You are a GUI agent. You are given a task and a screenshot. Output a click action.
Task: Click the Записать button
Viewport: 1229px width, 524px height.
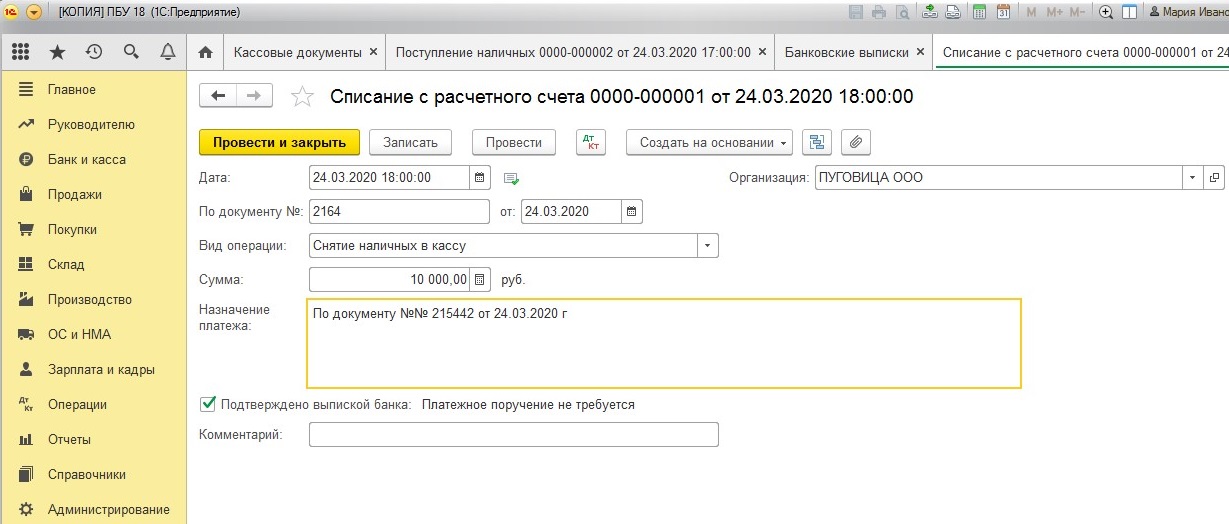[x=411, y=142]
